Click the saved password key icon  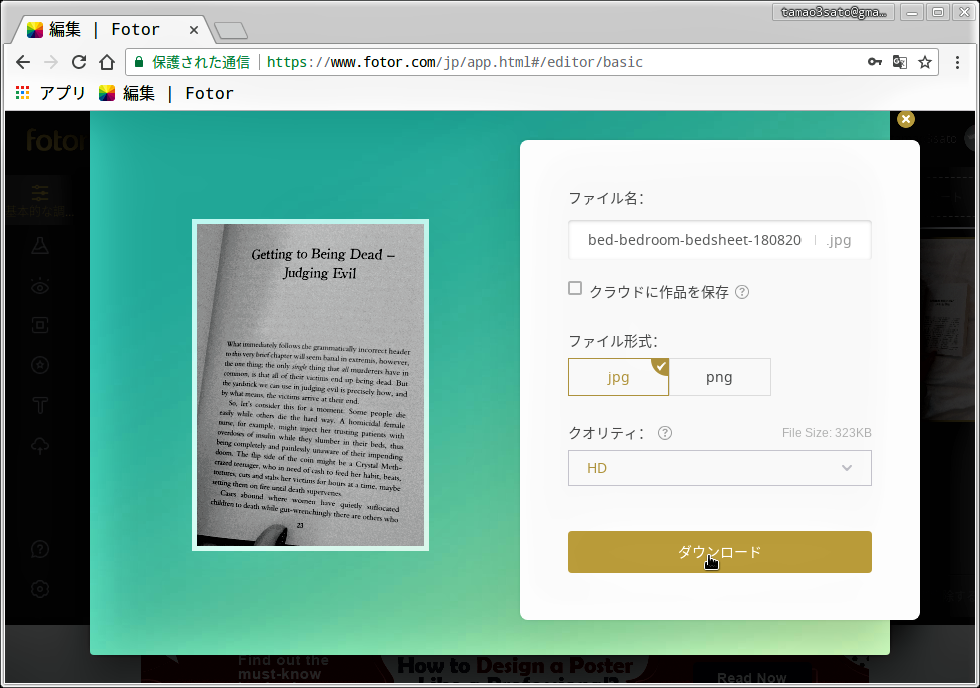(x=875, y=62)
